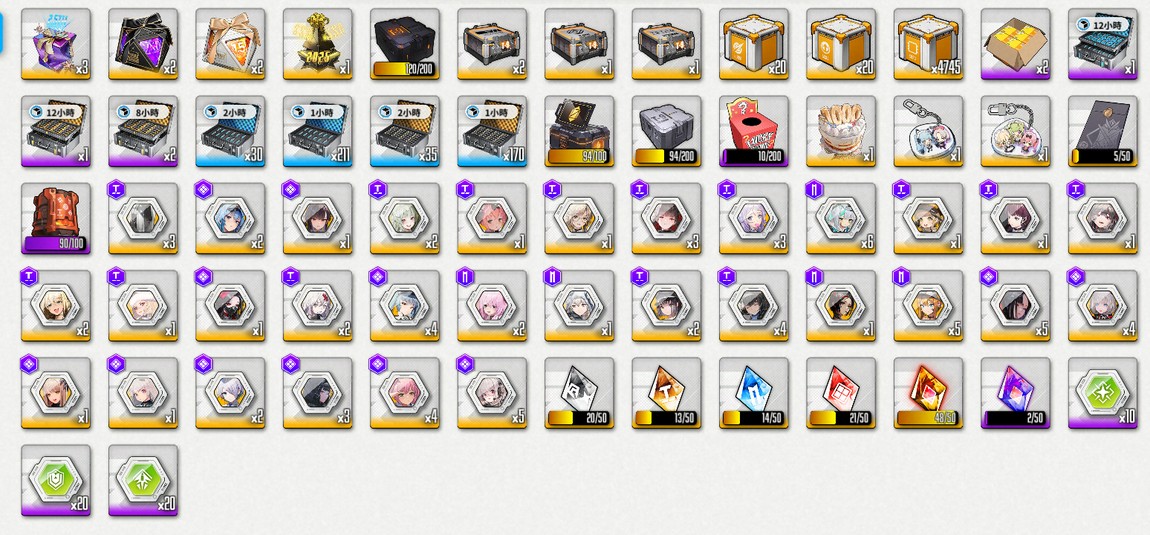Select the red crystal mold 21/50
The height and width of the screenshot is (535, 1150).
click(x=841, y=393)
